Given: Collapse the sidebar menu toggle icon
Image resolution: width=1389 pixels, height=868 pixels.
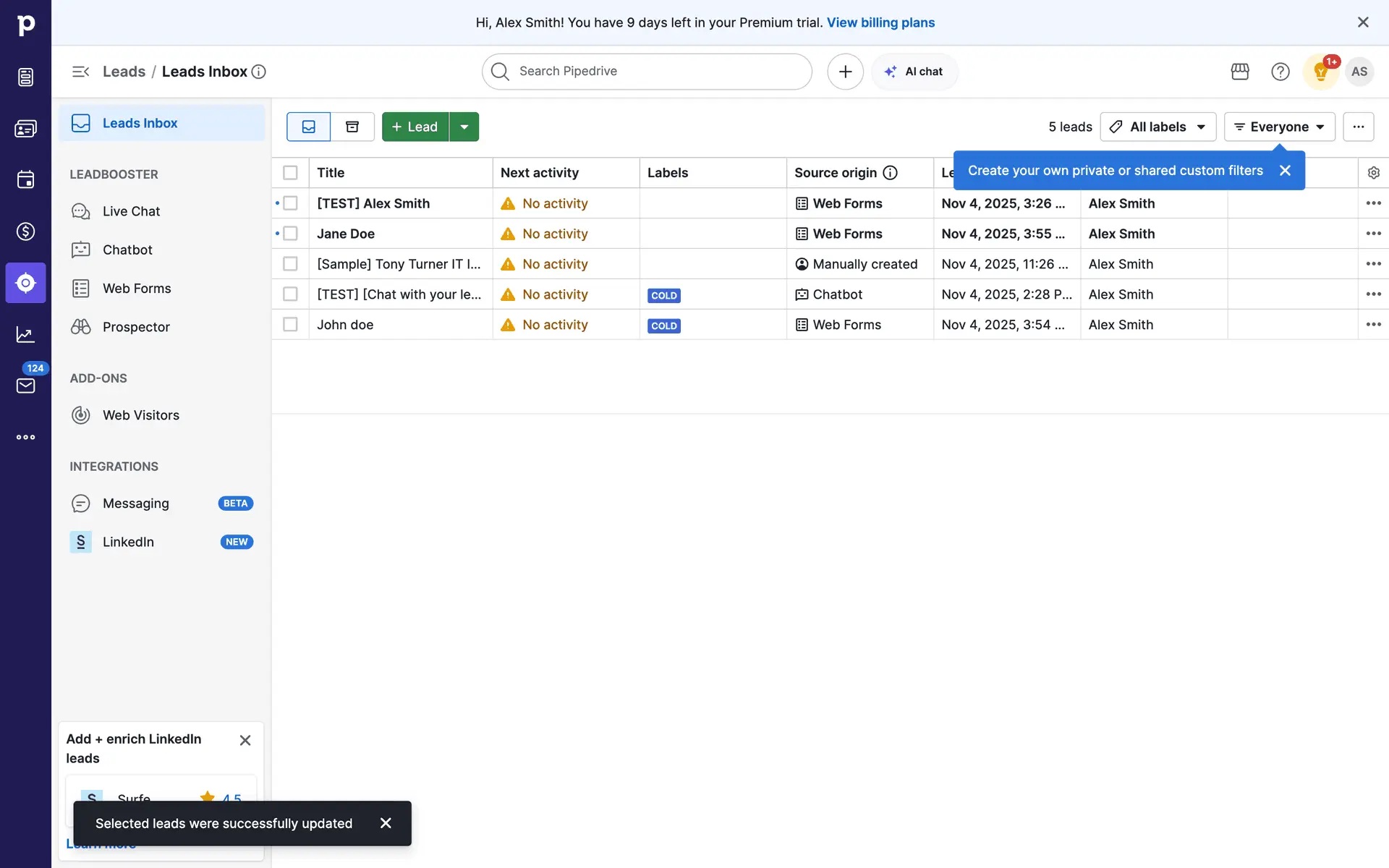Looking at the screenshot, I should (80, 72).
